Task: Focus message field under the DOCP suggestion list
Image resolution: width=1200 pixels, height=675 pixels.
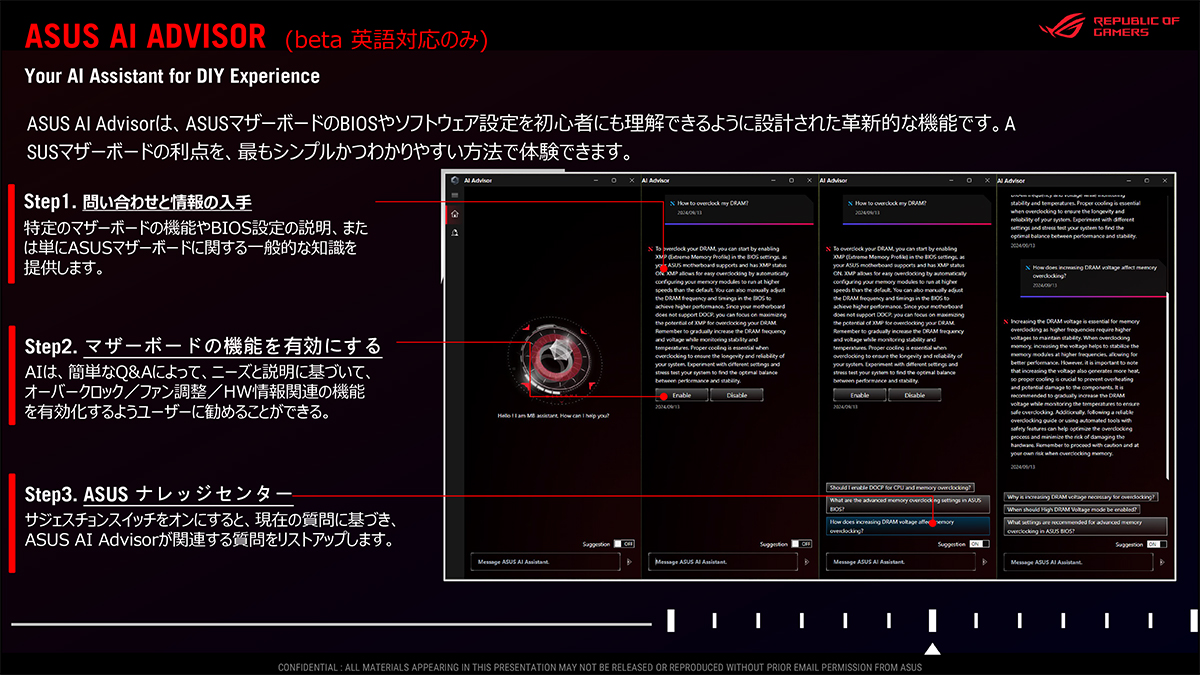Action: tap(902, 562)
